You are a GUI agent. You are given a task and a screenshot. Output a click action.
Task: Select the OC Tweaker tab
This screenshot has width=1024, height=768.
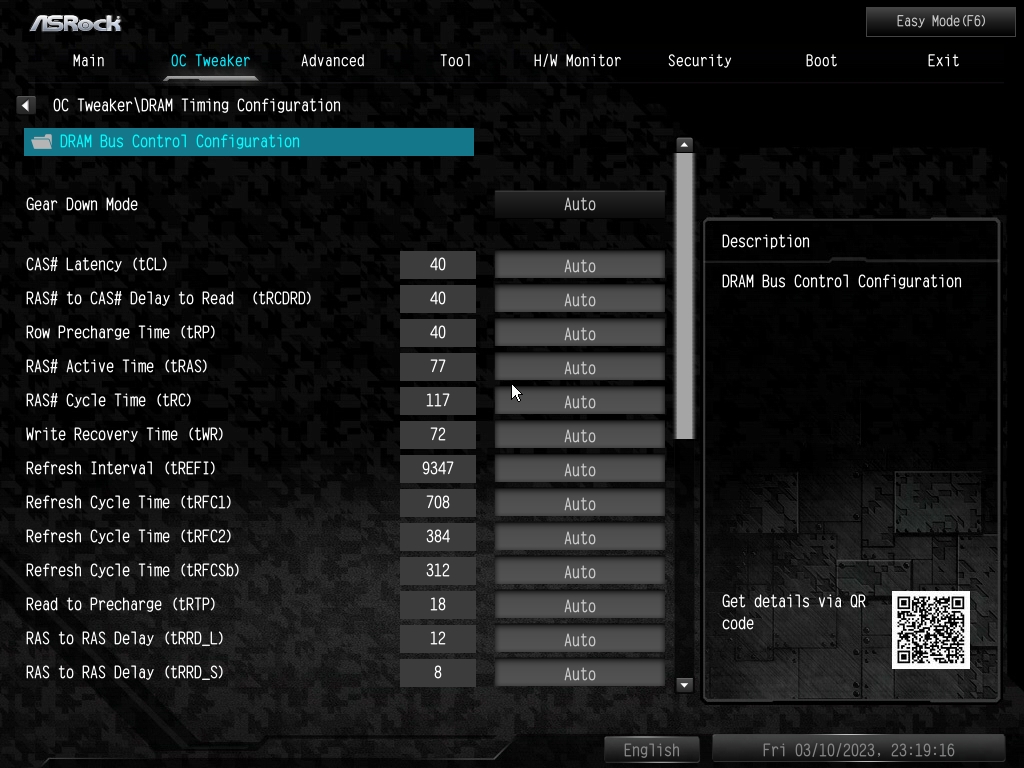210,61
